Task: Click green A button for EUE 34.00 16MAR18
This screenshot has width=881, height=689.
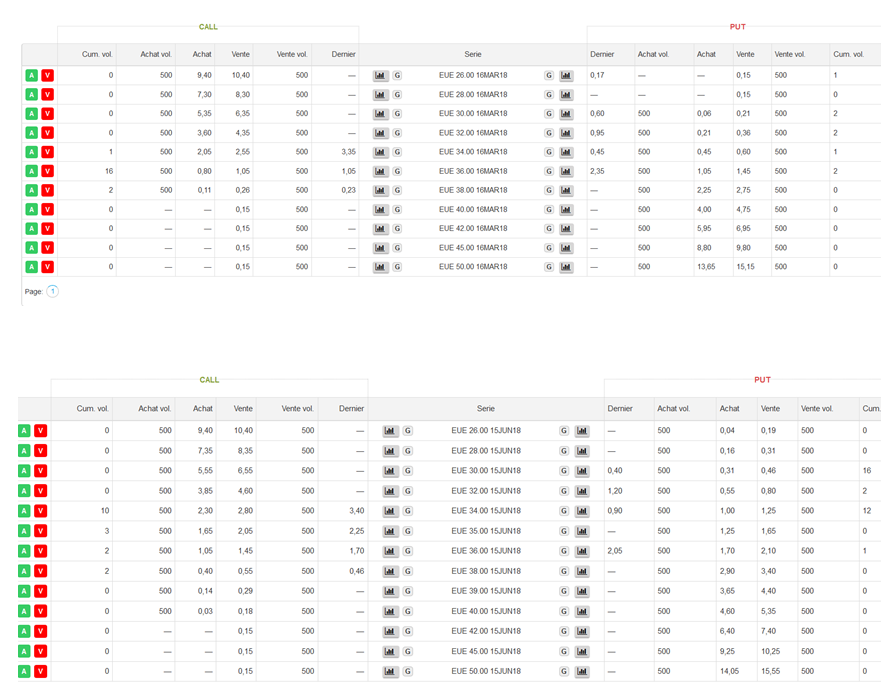Action: pos(31,152)
